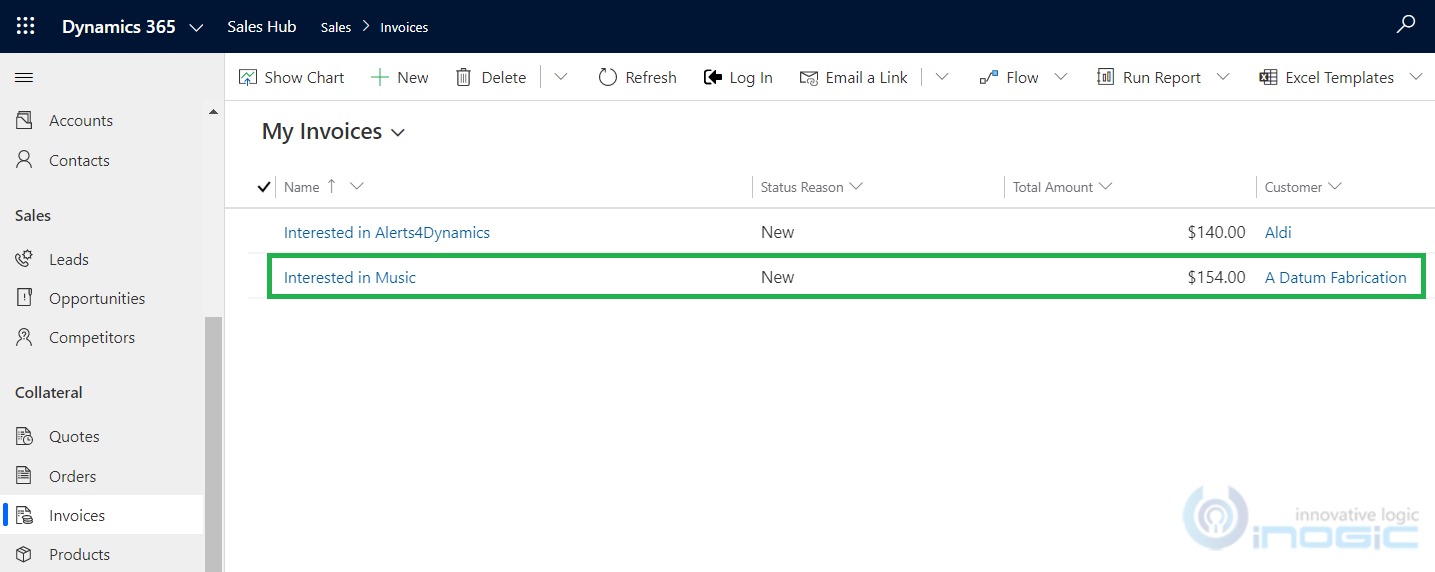Sort by the Name column header

click(x=301, y=187)
